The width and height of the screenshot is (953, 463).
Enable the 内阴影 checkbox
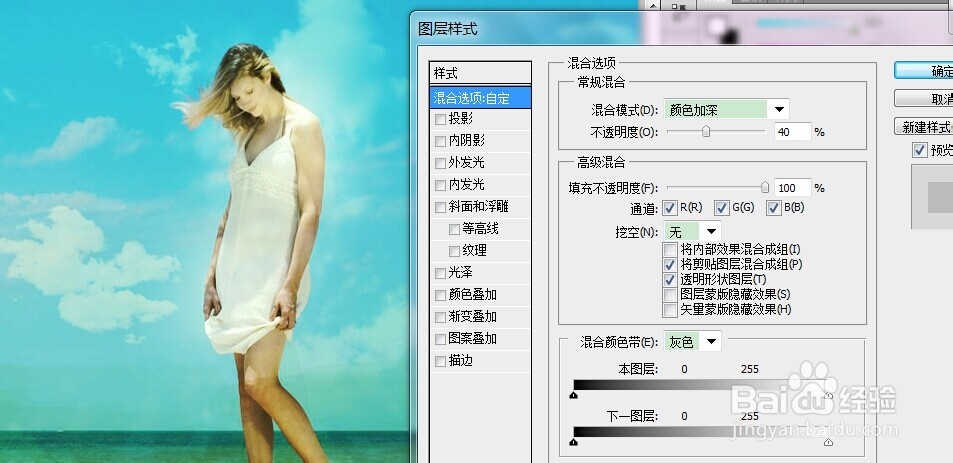(x=441, y=141)
